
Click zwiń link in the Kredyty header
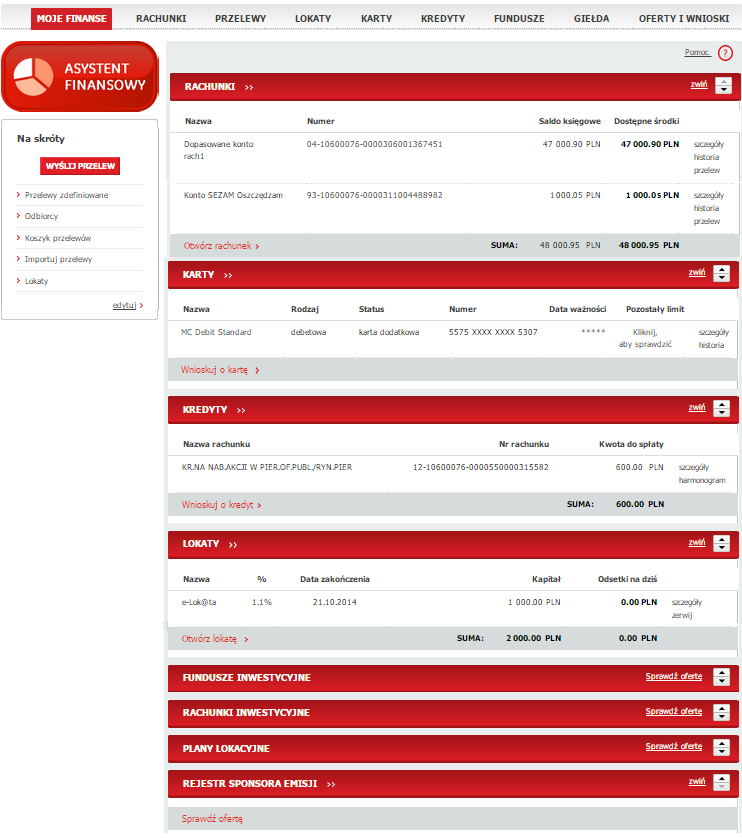pos(697,408)
